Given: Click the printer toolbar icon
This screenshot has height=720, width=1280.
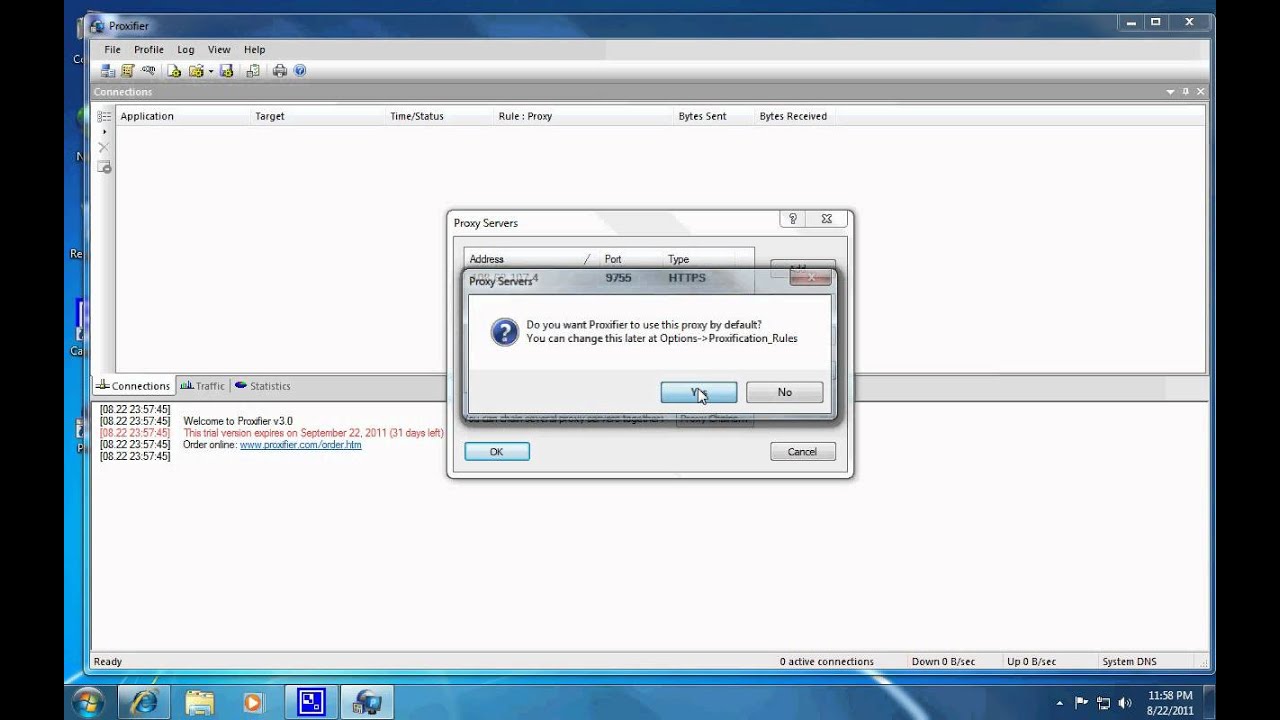Looking at the screenshot, I should (280, 71).
